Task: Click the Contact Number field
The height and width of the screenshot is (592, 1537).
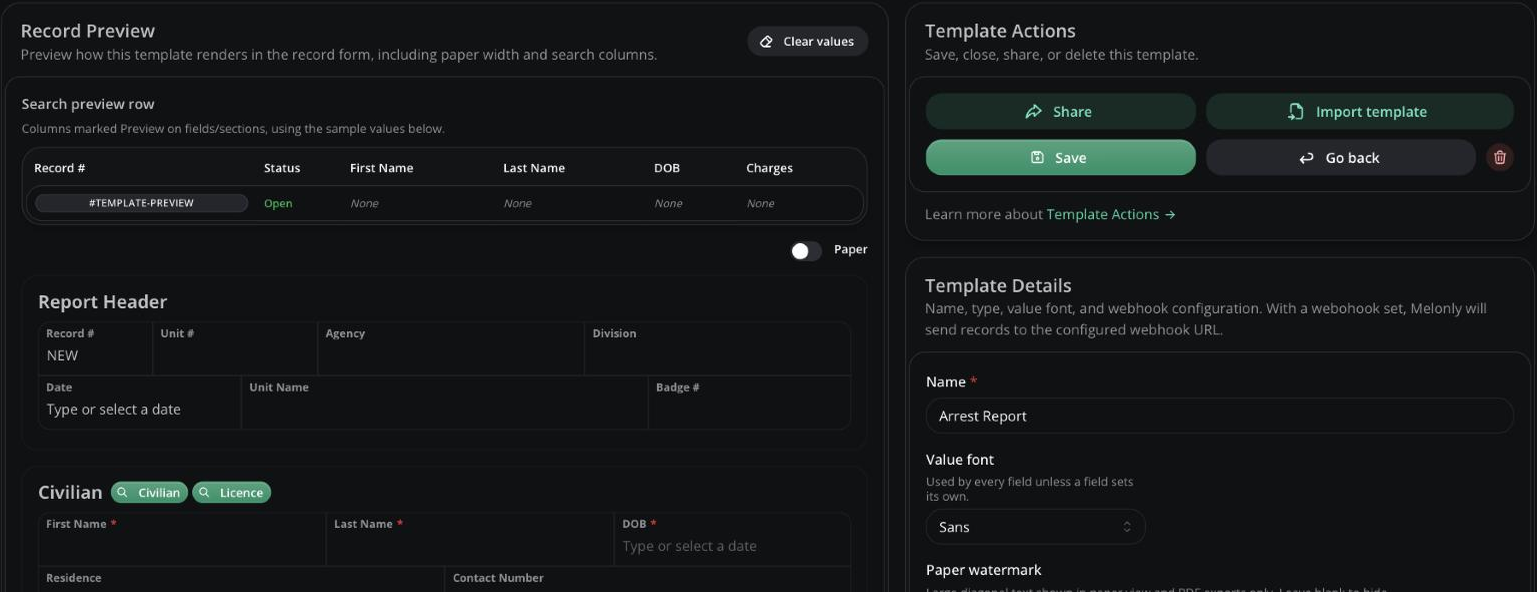Action: coord(647,579)
